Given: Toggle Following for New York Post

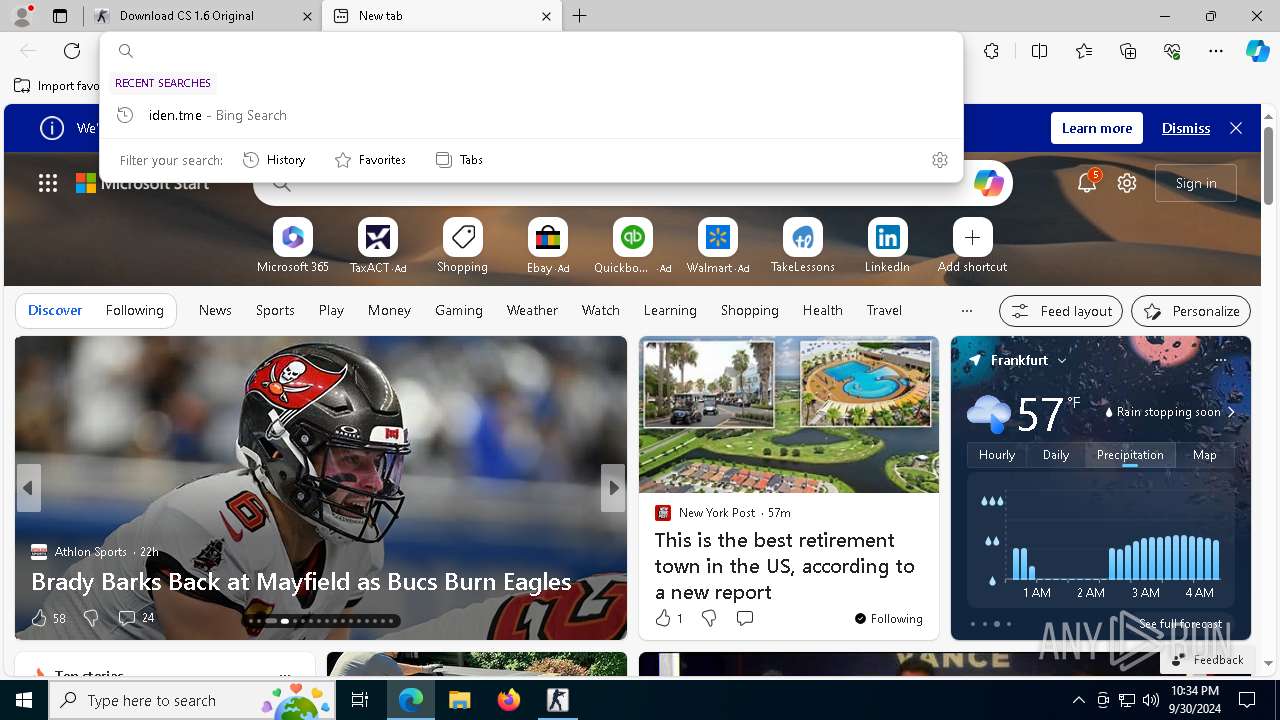Looking at the screenshot, I should tap(889, 619).
